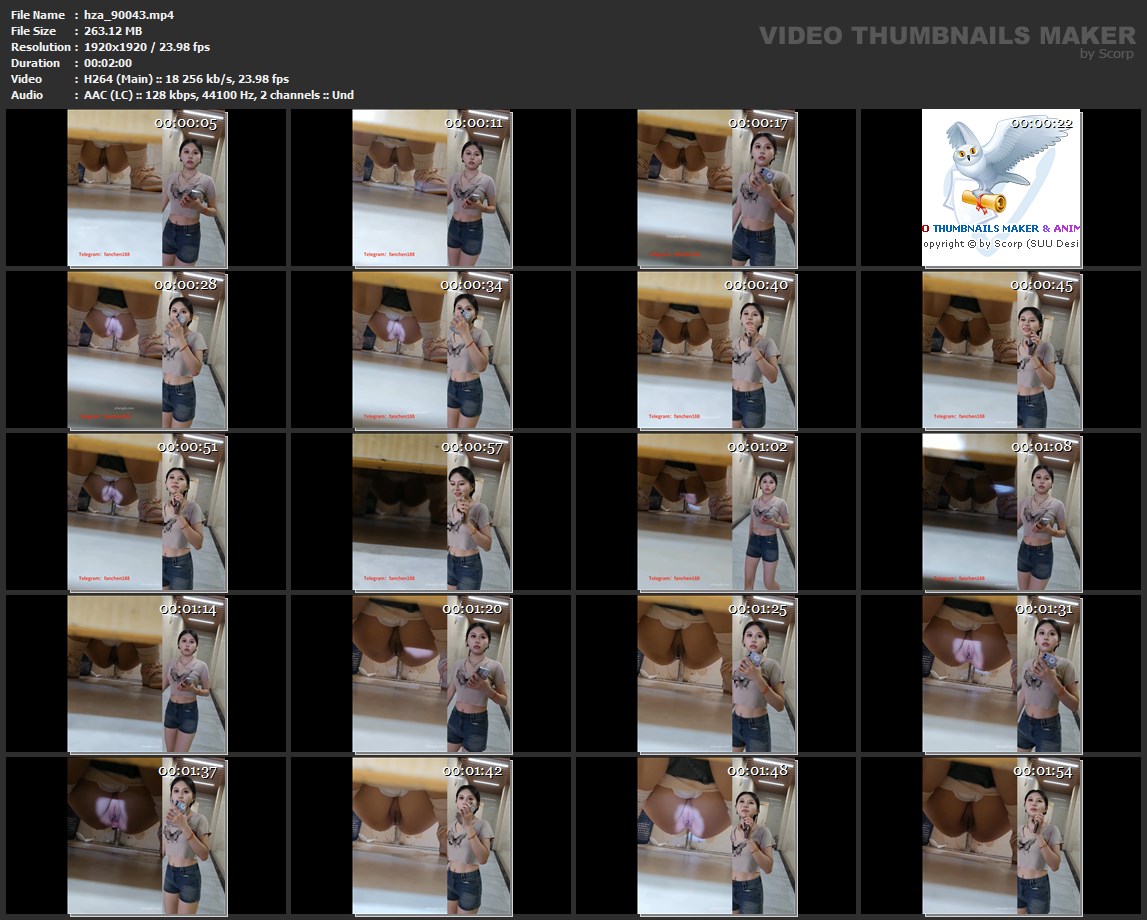Select the thumbnail stamped 00:01:08
Image resolution: width=1147 pixels, height=920 pixels.
pos(1001,512)
